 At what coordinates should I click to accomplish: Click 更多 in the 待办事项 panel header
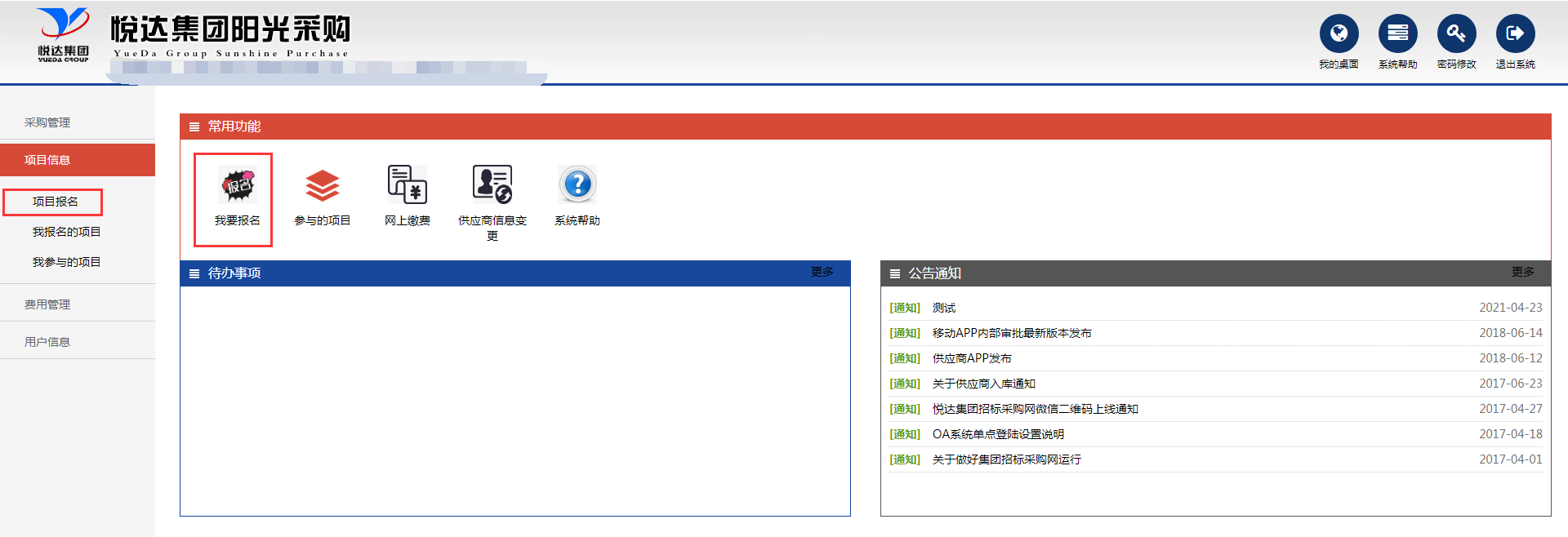point(822,272)
